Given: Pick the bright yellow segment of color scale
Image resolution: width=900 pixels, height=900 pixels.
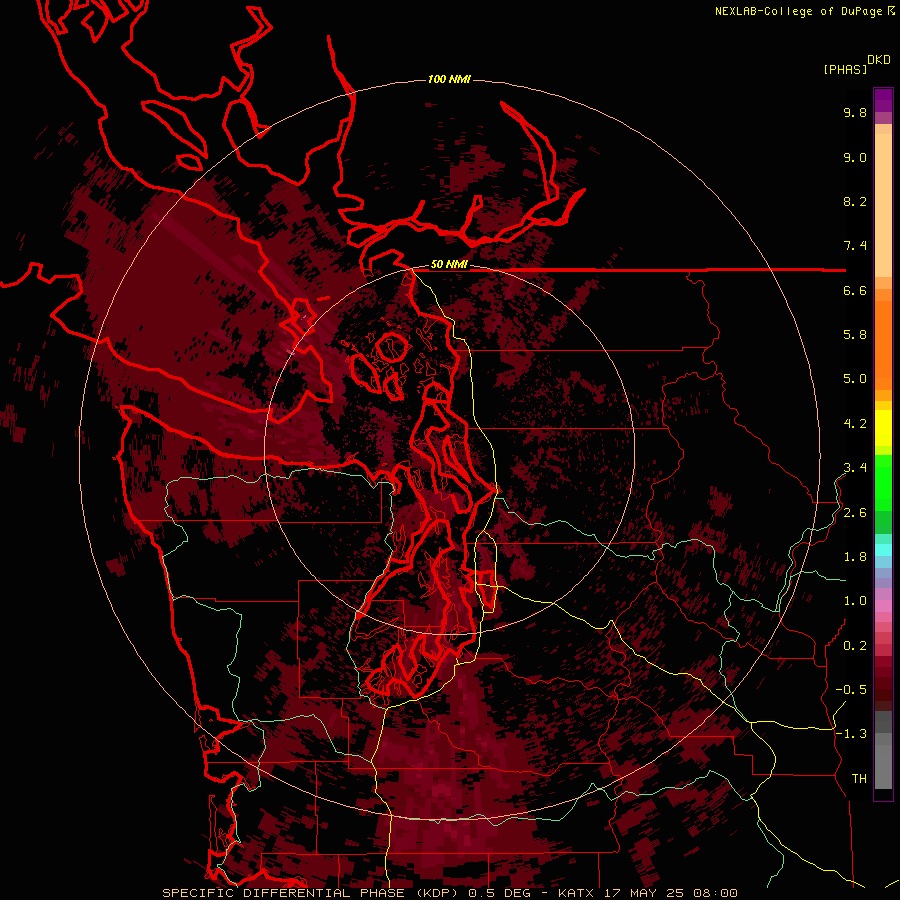Looking at the screenshot, I should pyautogui.click(x=883, y=428).
